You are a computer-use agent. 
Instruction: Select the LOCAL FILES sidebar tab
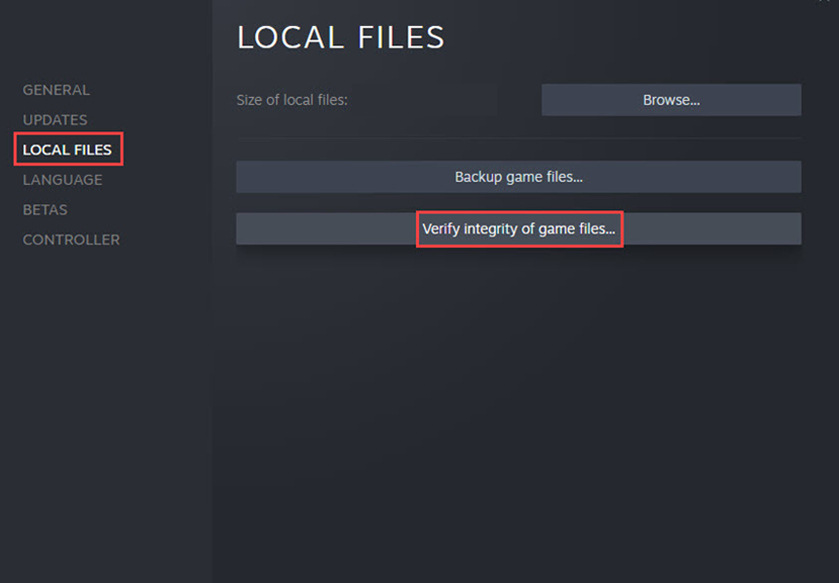click(67, 150)
